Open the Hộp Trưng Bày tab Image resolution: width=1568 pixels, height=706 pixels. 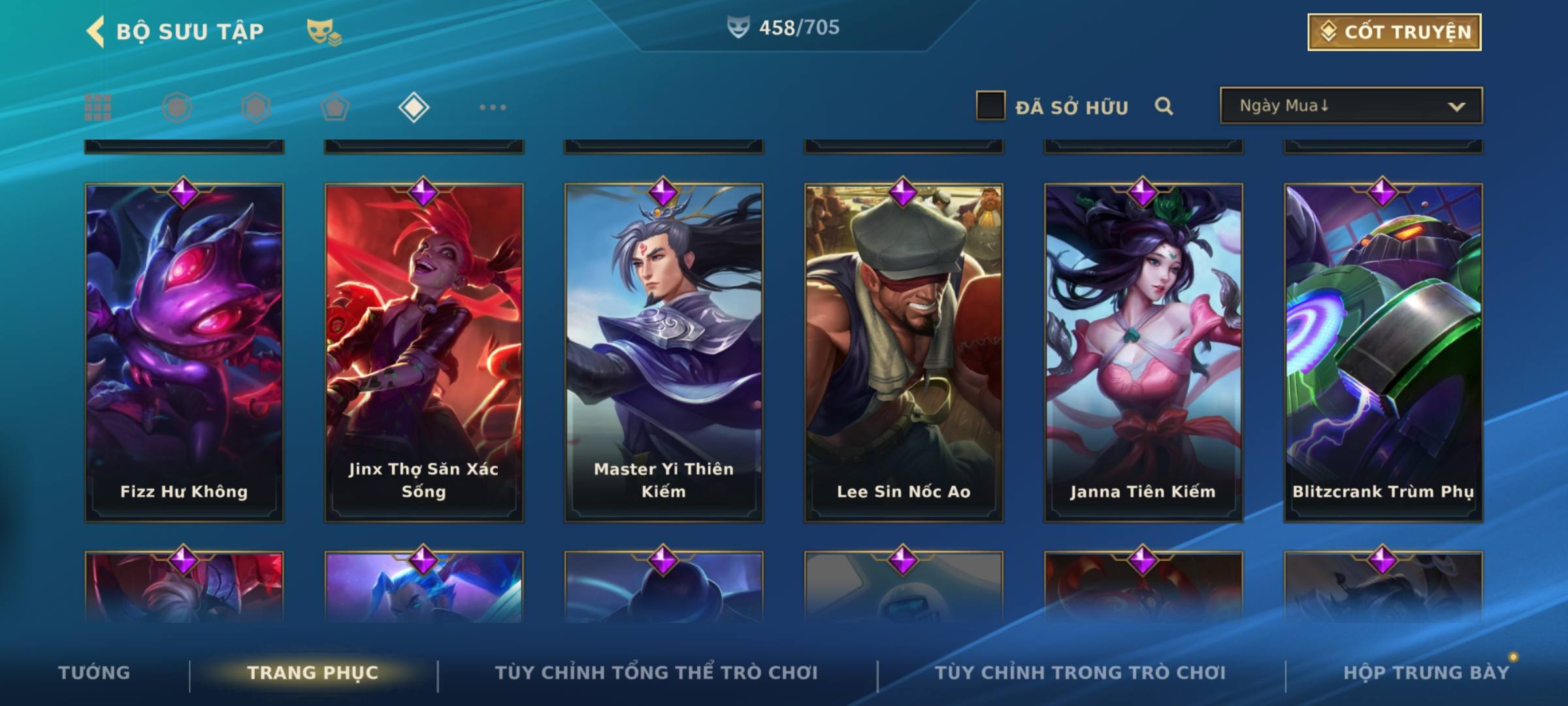(x=1426, y=672)
